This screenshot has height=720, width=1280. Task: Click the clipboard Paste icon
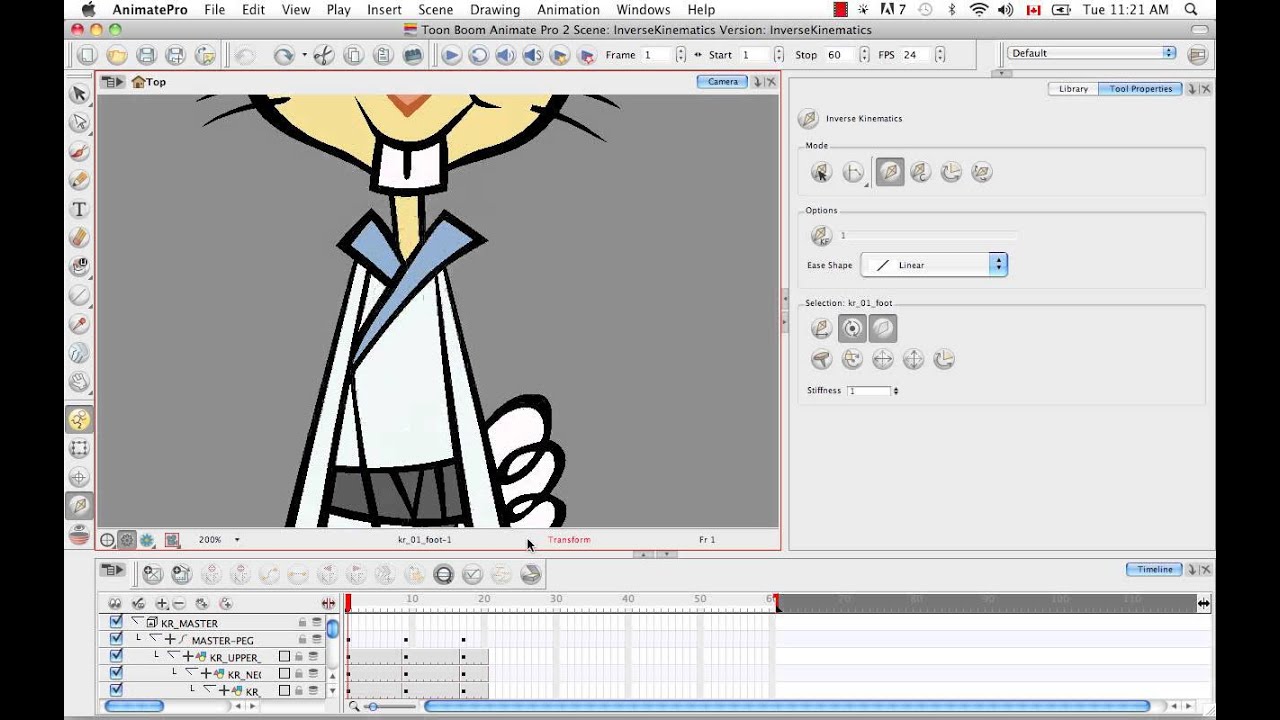382,55
